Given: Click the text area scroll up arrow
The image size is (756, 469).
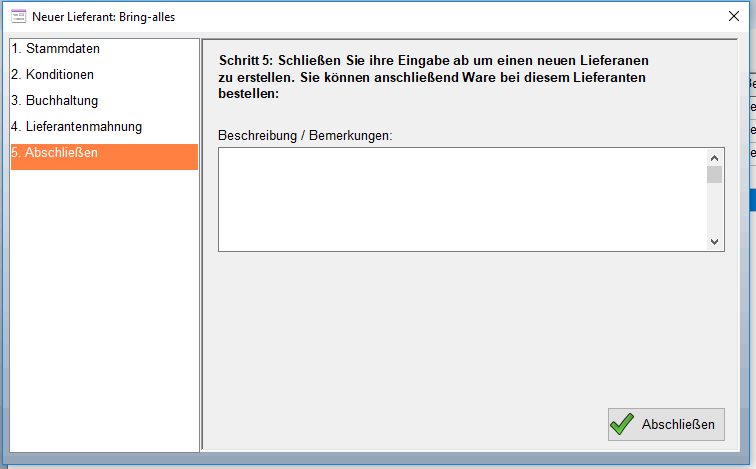Looking at the screenshot, I should pos(715,158).
